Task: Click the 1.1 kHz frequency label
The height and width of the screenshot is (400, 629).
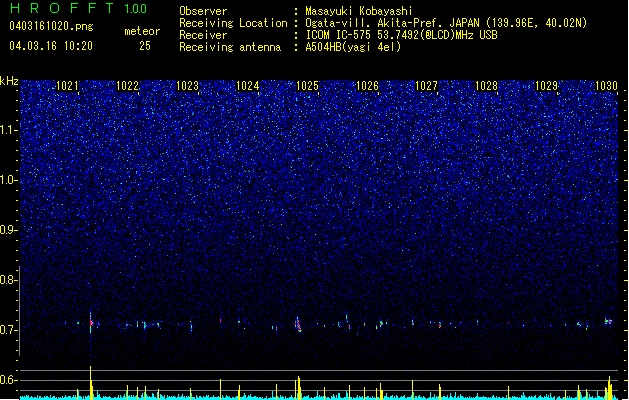Action: click(8, 130)
